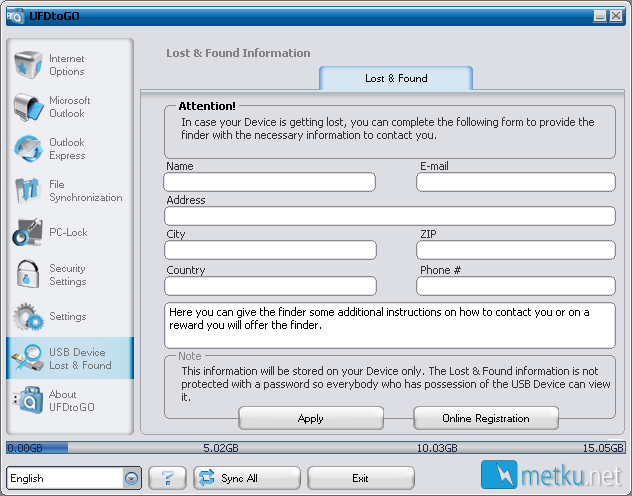Image resolution: width=633 pixels, height=496 pixels.
Task: Focus the E-mail input field
Action: coord(516,182)
